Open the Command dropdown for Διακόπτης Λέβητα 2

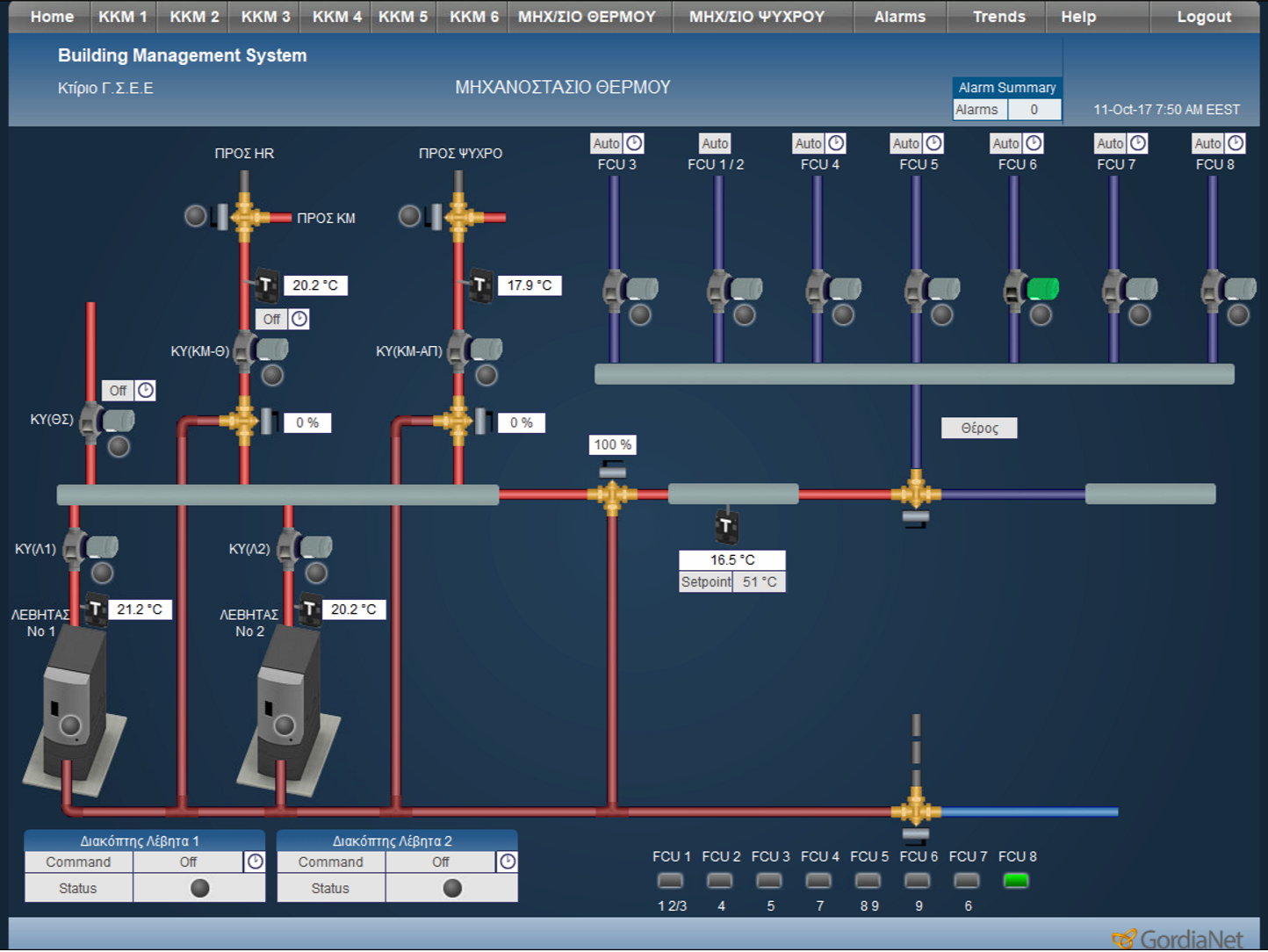point(441,862)
